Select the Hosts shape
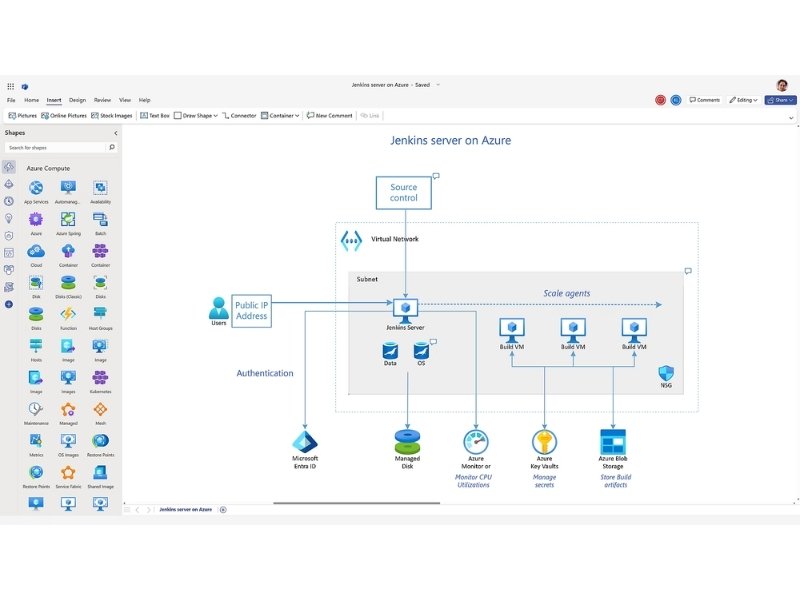The height and width of the screenshot is (600, 800). [x=36, y=350]
